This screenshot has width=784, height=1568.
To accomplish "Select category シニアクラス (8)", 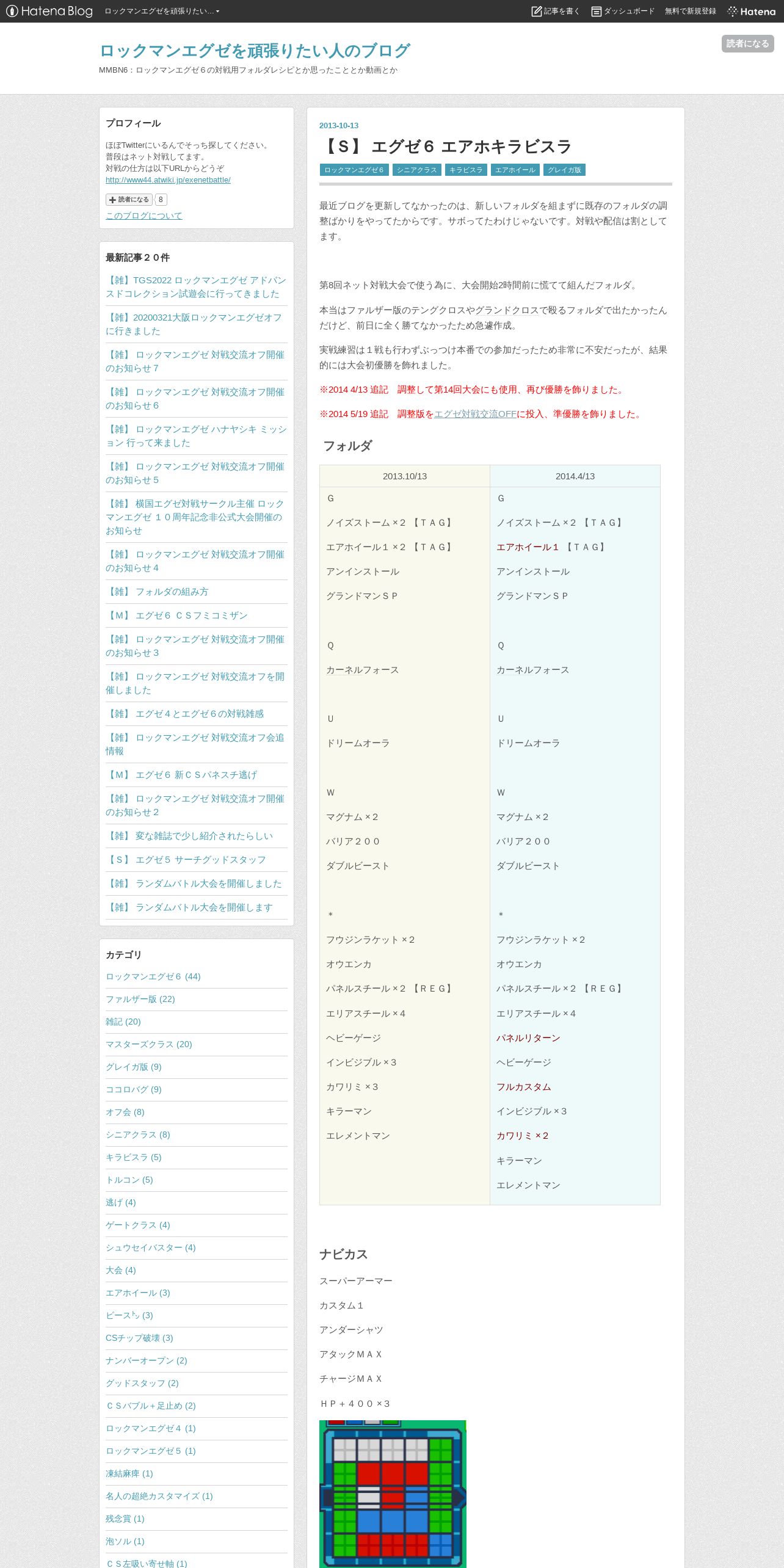I will 138,1134.
